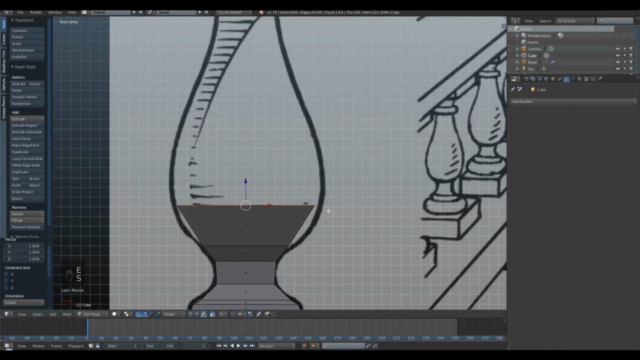Hide the Road object in outliner
Screen dimensions: 640x360
618,62
